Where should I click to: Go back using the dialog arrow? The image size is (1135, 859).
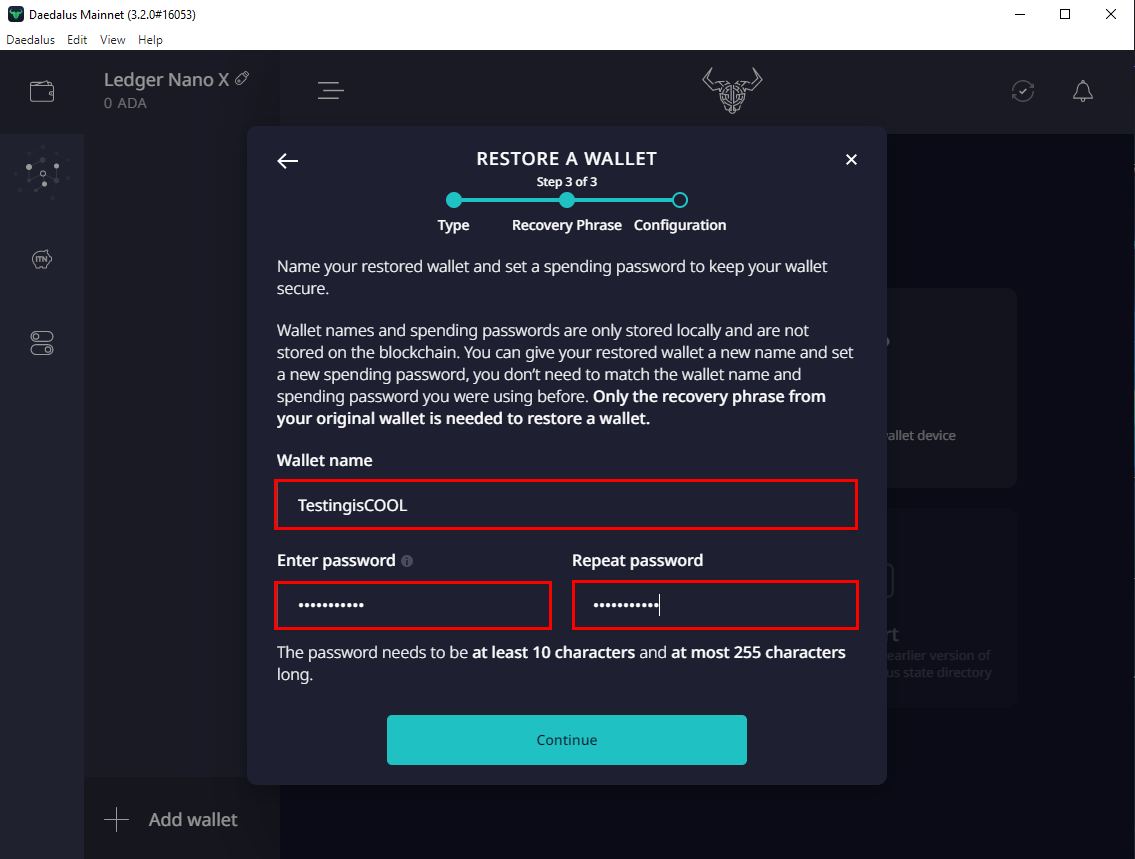(288, 160)
